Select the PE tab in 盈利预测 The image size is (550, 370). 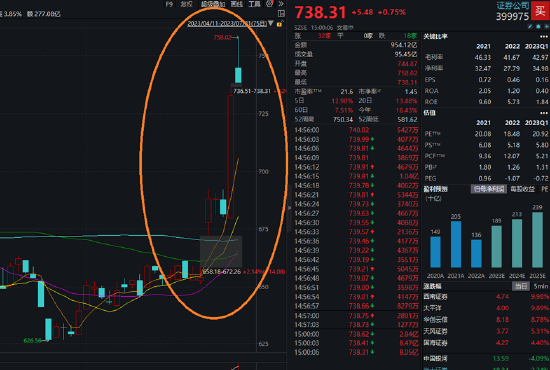pos(545,189)
